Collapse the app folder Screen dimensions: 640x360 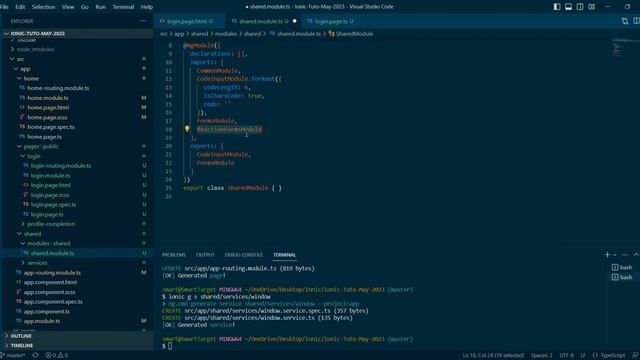[77, 69]
